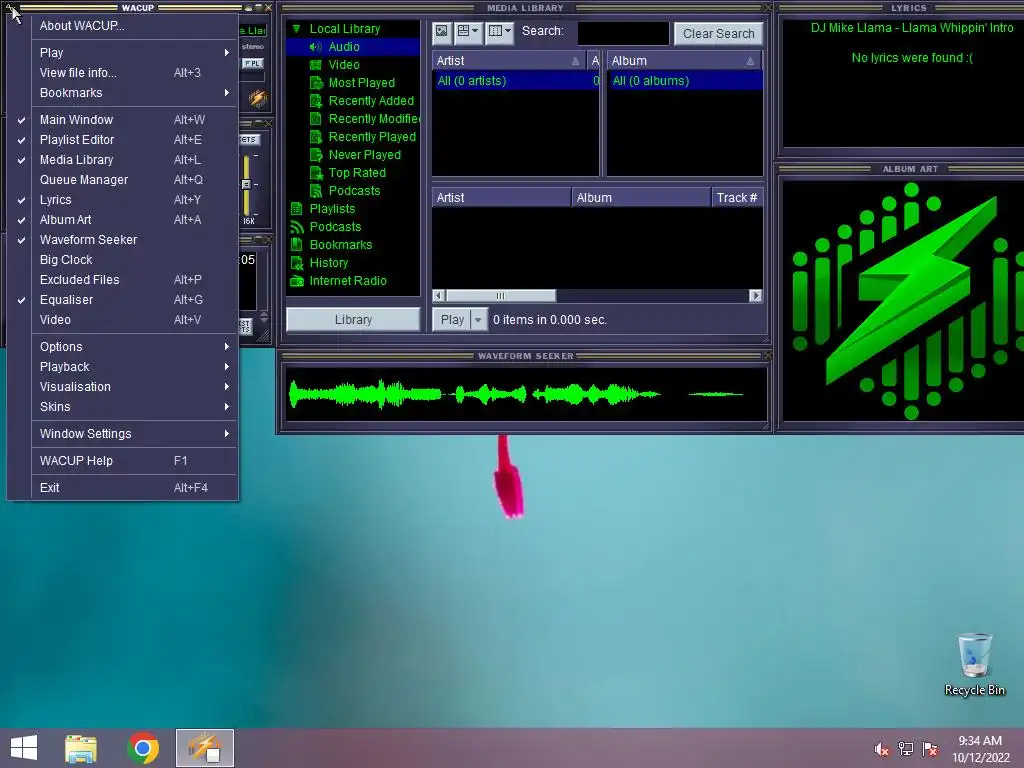Choose Excluded Files in the menu
The width and height of the screenshot is (1024, 768).
(x=122, y=280)
